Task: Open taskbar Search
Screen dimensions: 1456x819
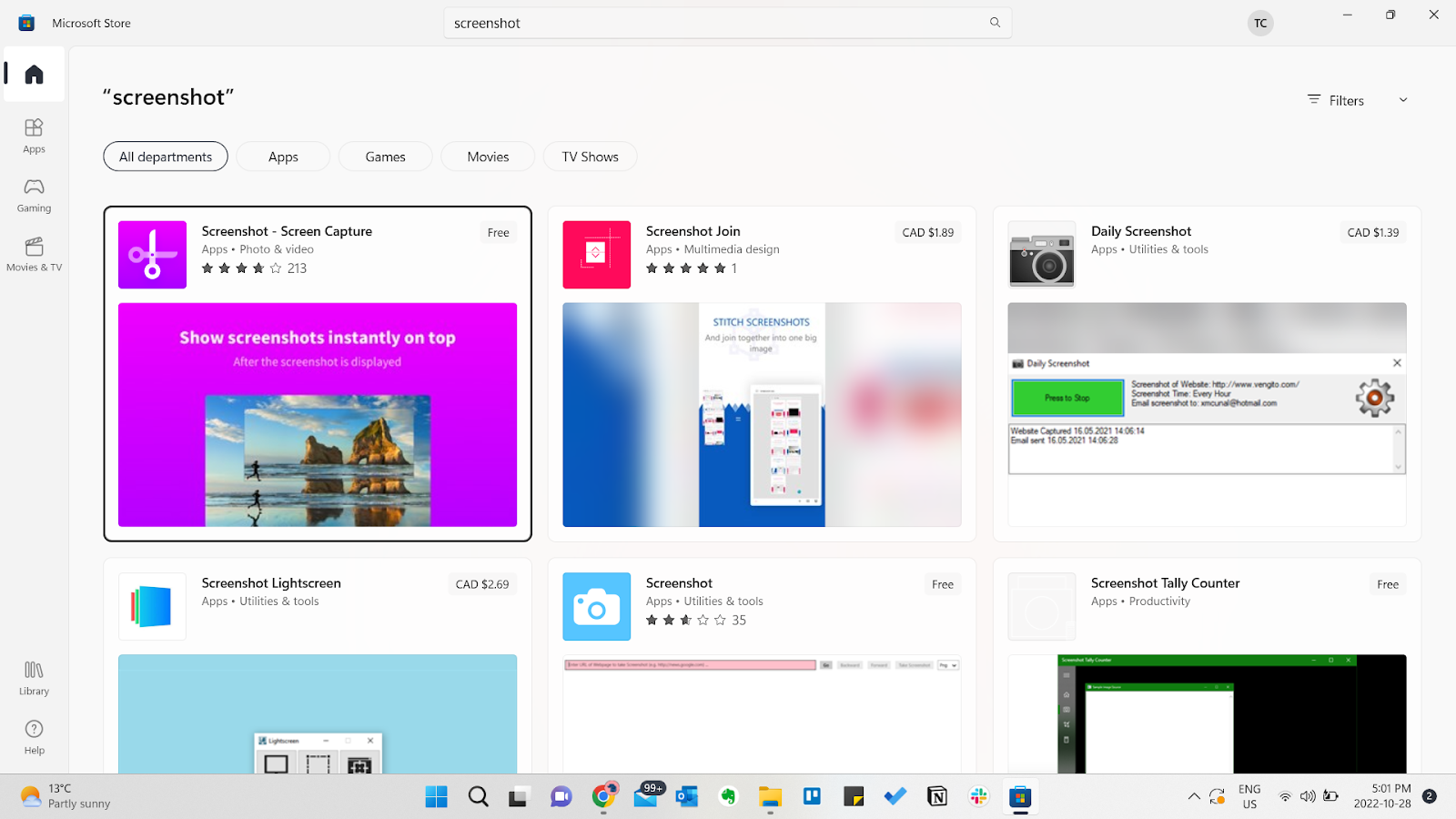Action: (x=478, y=797)
